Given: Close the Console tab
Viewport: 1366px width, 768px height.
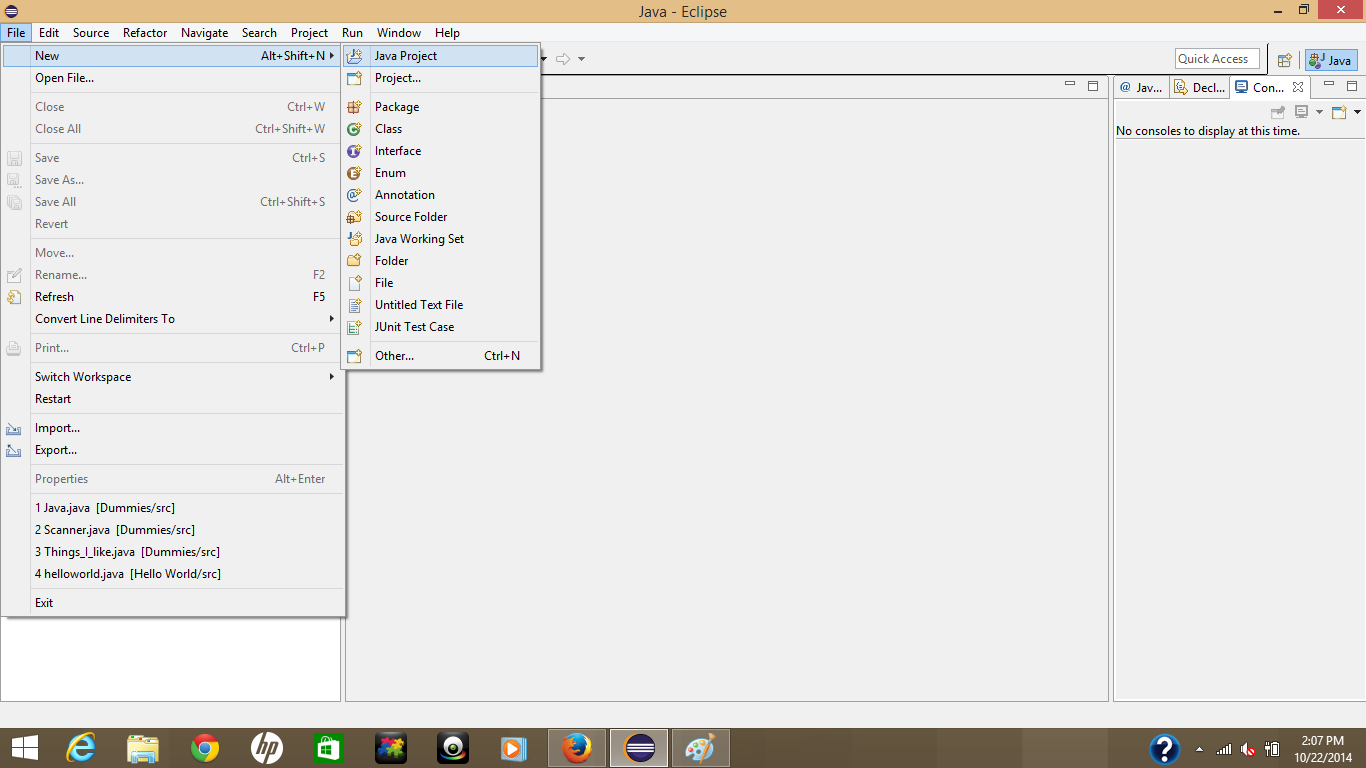Looking at the screenshot, I should (x=1298, y=87).
